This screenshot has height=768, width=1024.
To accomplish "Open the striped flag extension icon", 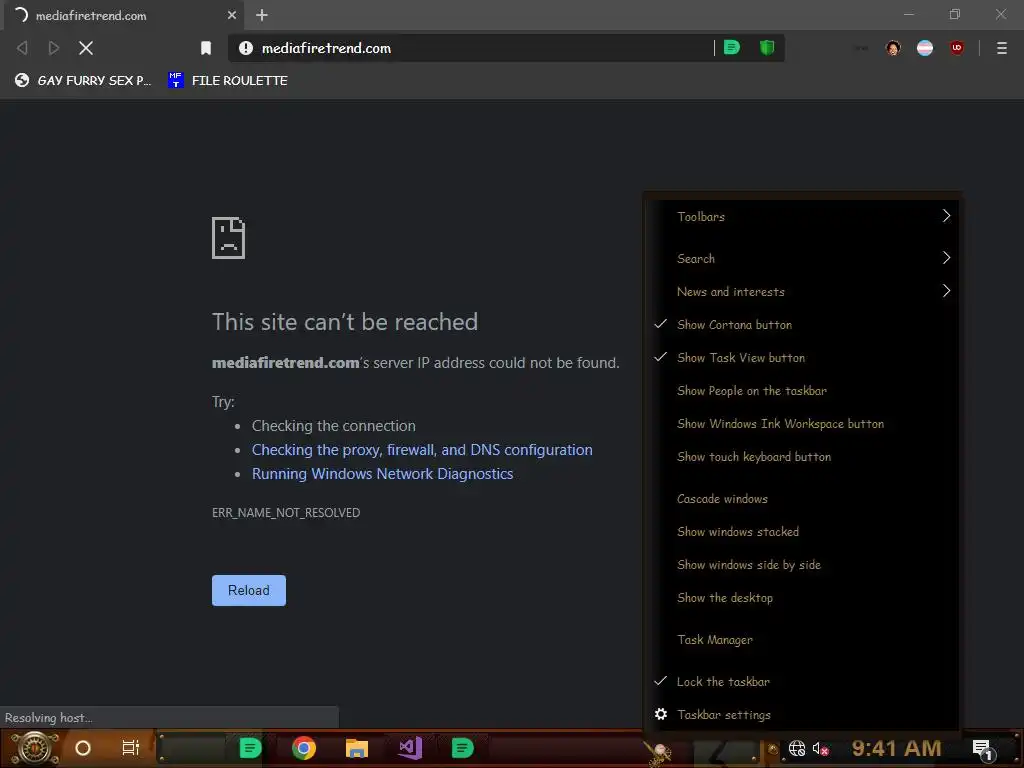I will (x=925, y=48).
